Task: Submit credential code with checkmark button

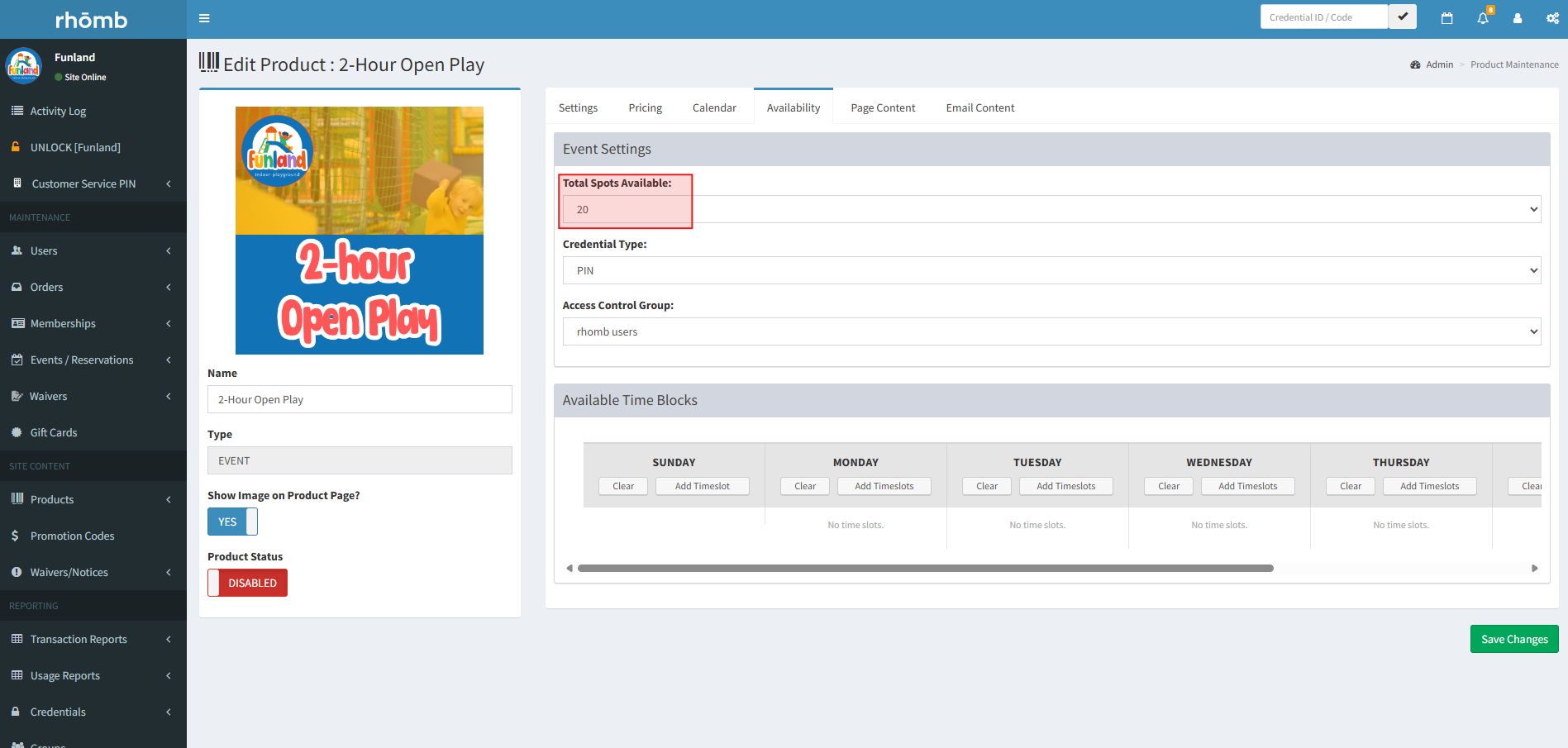Action: click(1403, 17)
